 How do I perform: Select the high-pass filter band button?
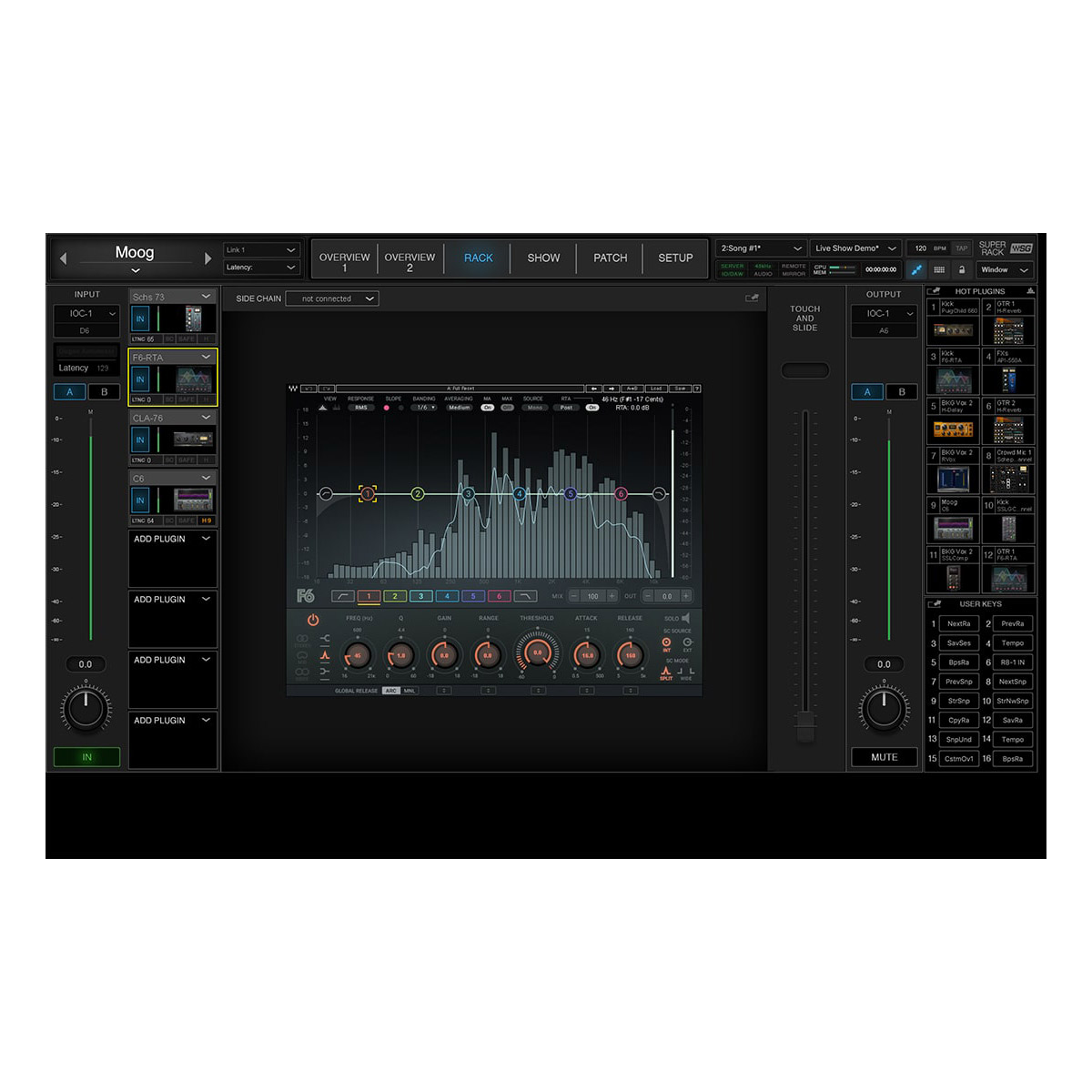(343, 596)
